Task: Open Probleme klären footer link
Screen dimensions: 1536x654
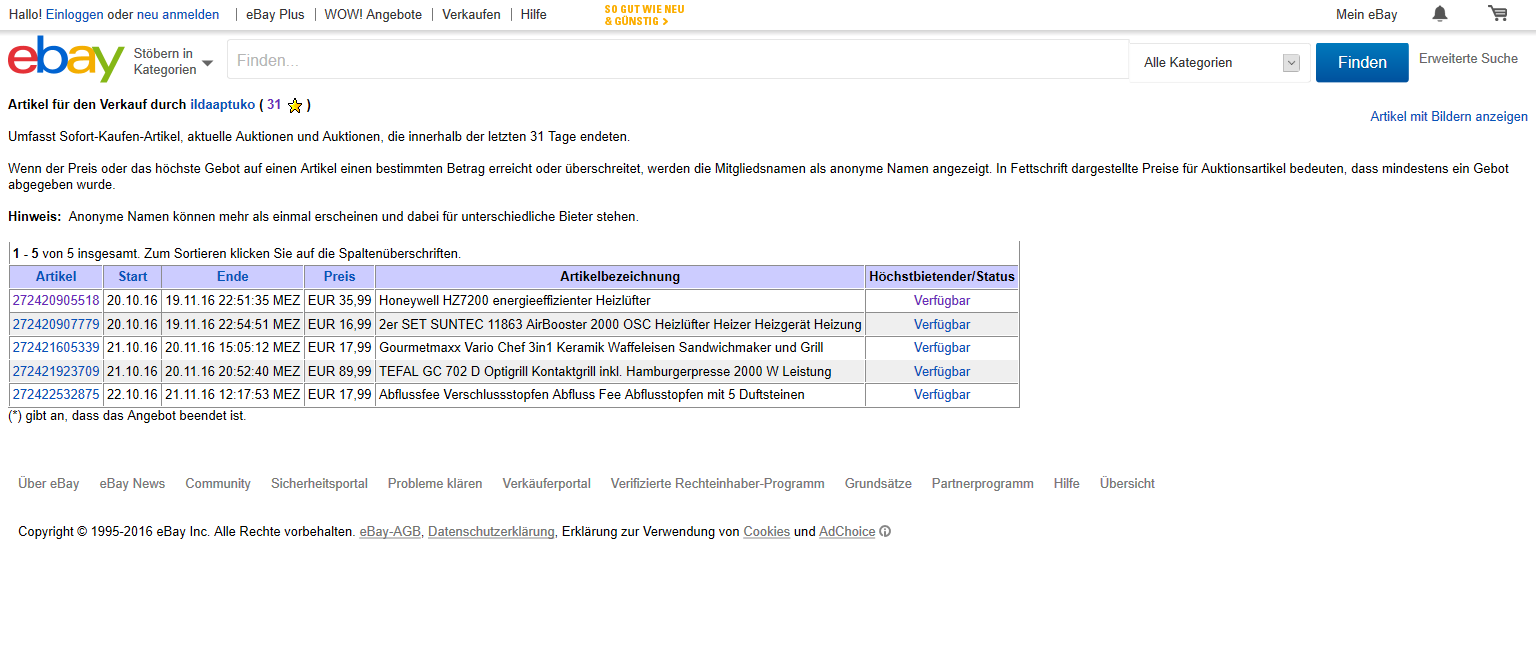Action: (x=435, y=483)
